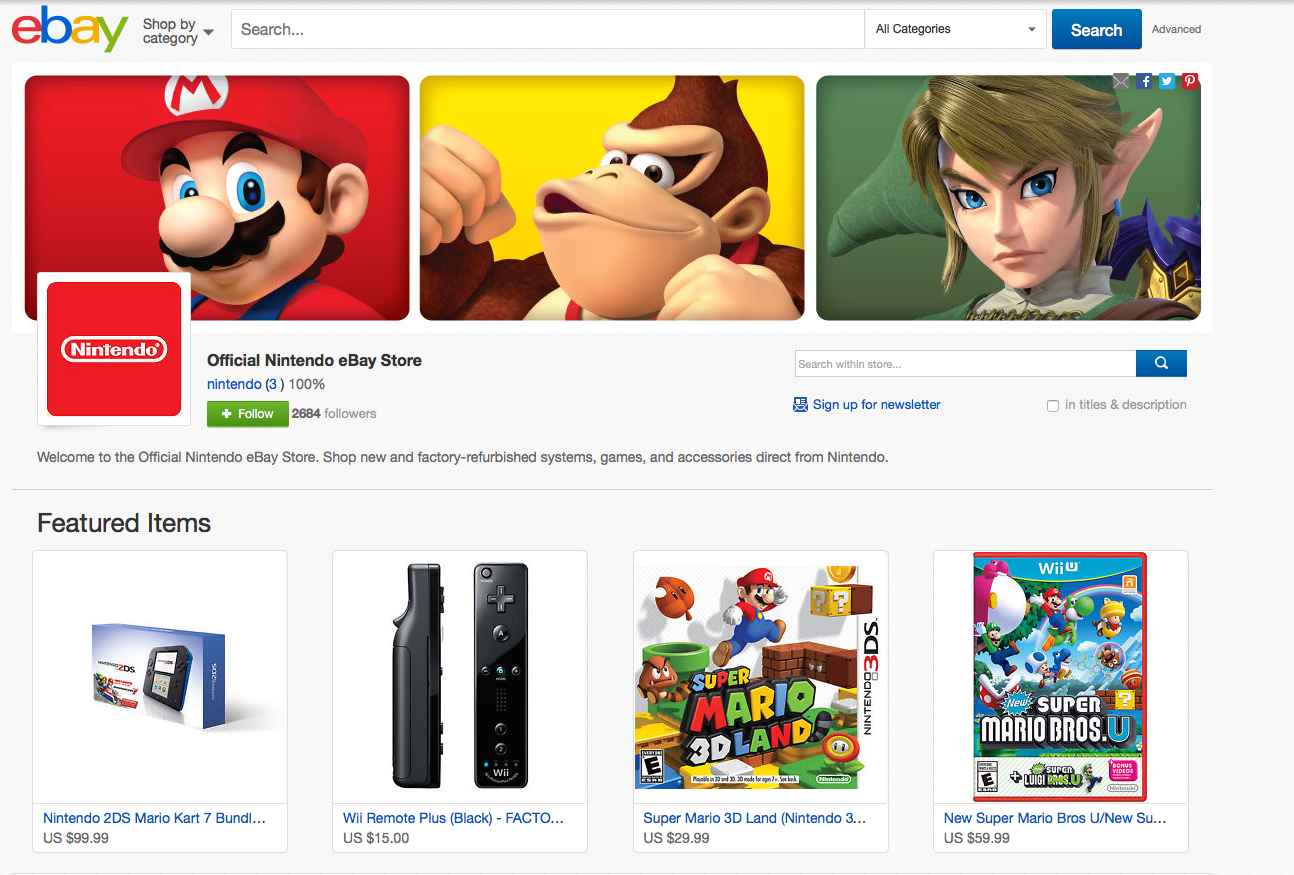Screen dimensions: 1294x875
Task: Click the US $15.00 price
Action: [x=376, y=838]
